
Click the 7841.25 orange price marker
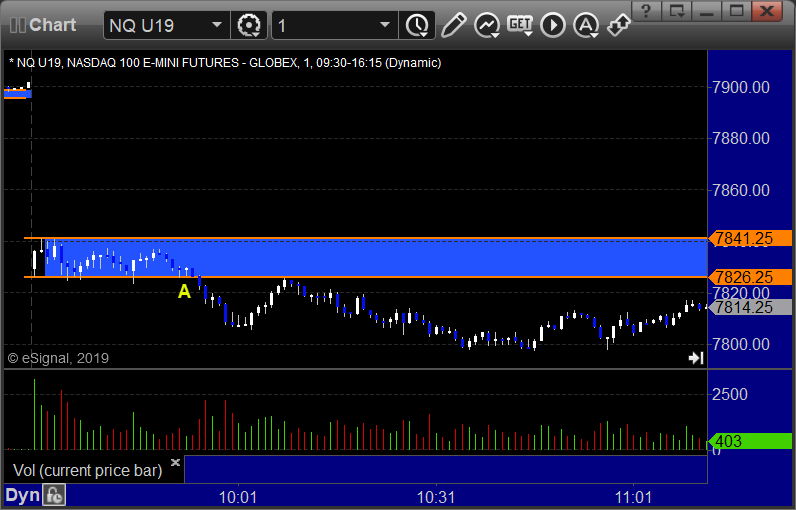point(750,238)
